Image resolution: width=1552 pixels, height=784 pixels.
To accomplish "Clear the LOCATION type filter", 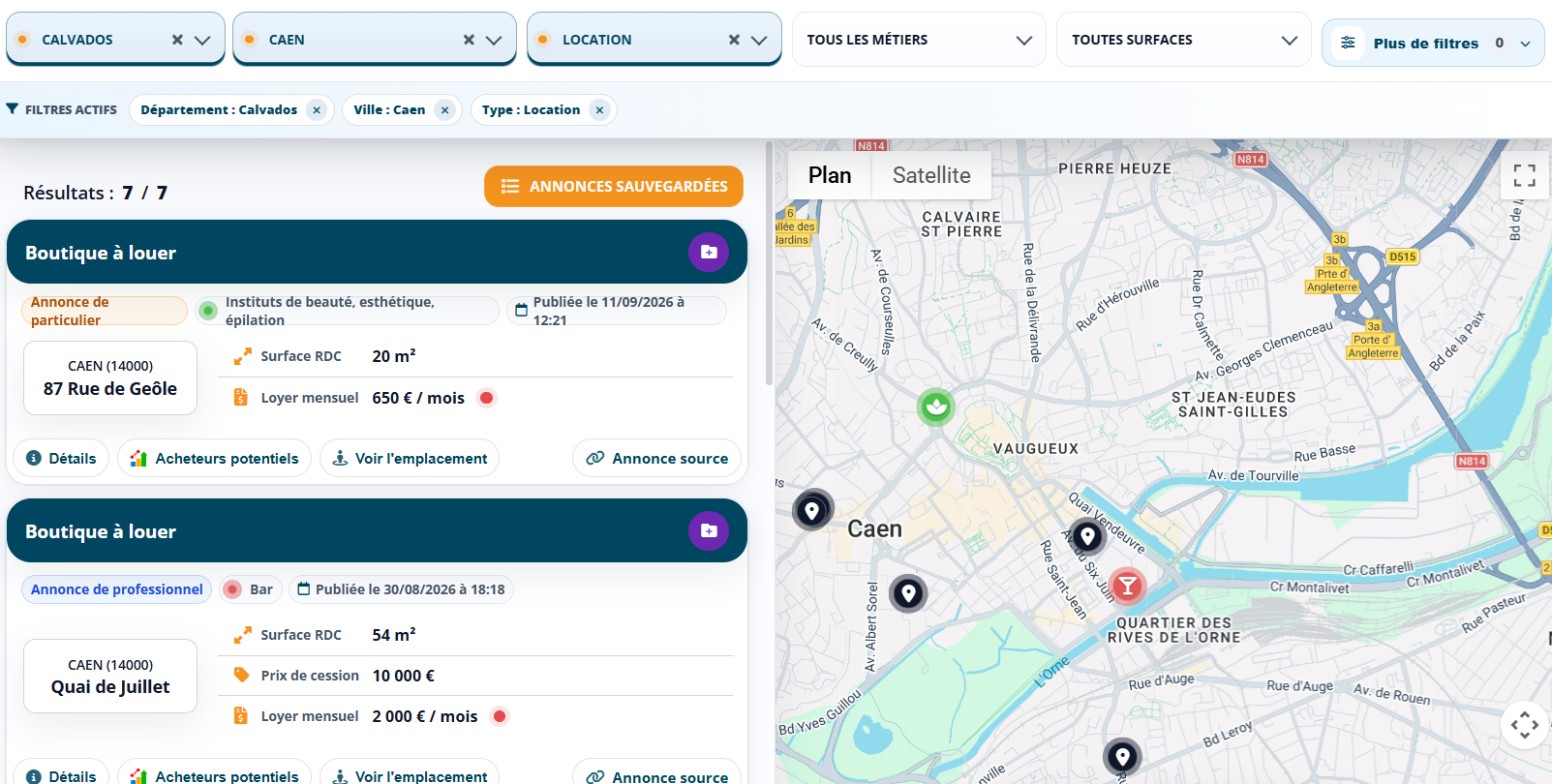I will click(x=733, y=40).
